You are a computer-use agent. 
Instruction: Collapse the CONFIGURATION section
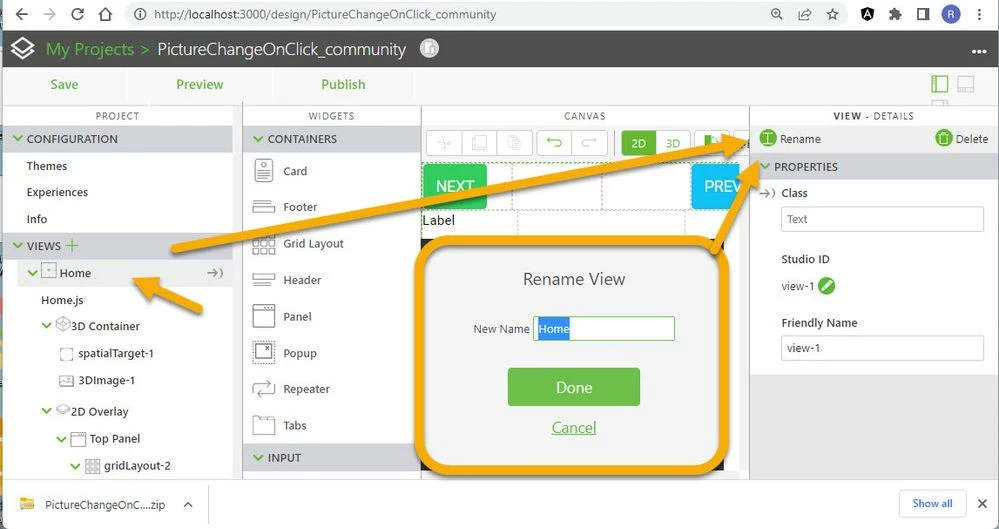point(18,138)
